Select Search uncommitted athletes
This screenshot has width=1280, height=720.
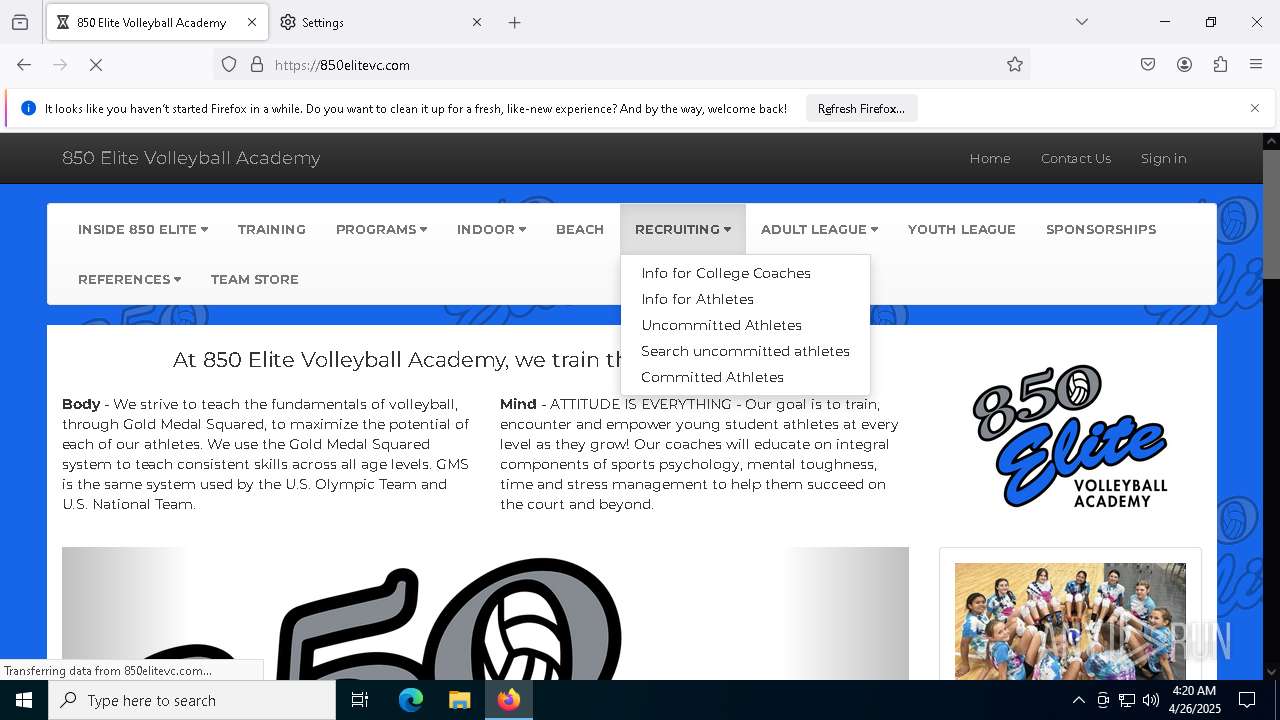tap(745, 351)
